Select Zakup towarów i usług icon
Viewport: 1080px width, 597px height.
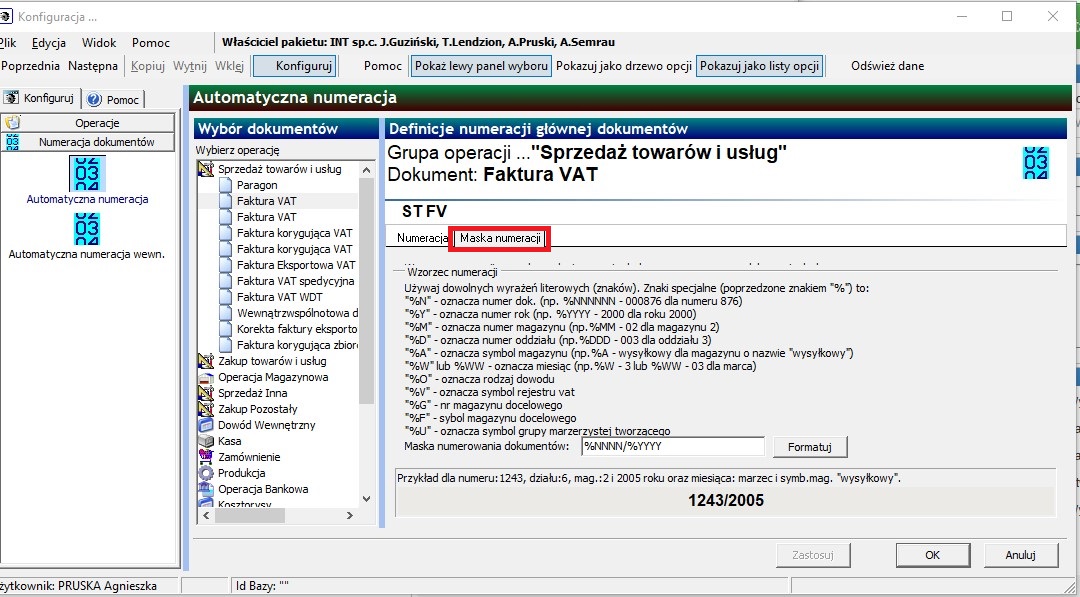tap(205, 361)
